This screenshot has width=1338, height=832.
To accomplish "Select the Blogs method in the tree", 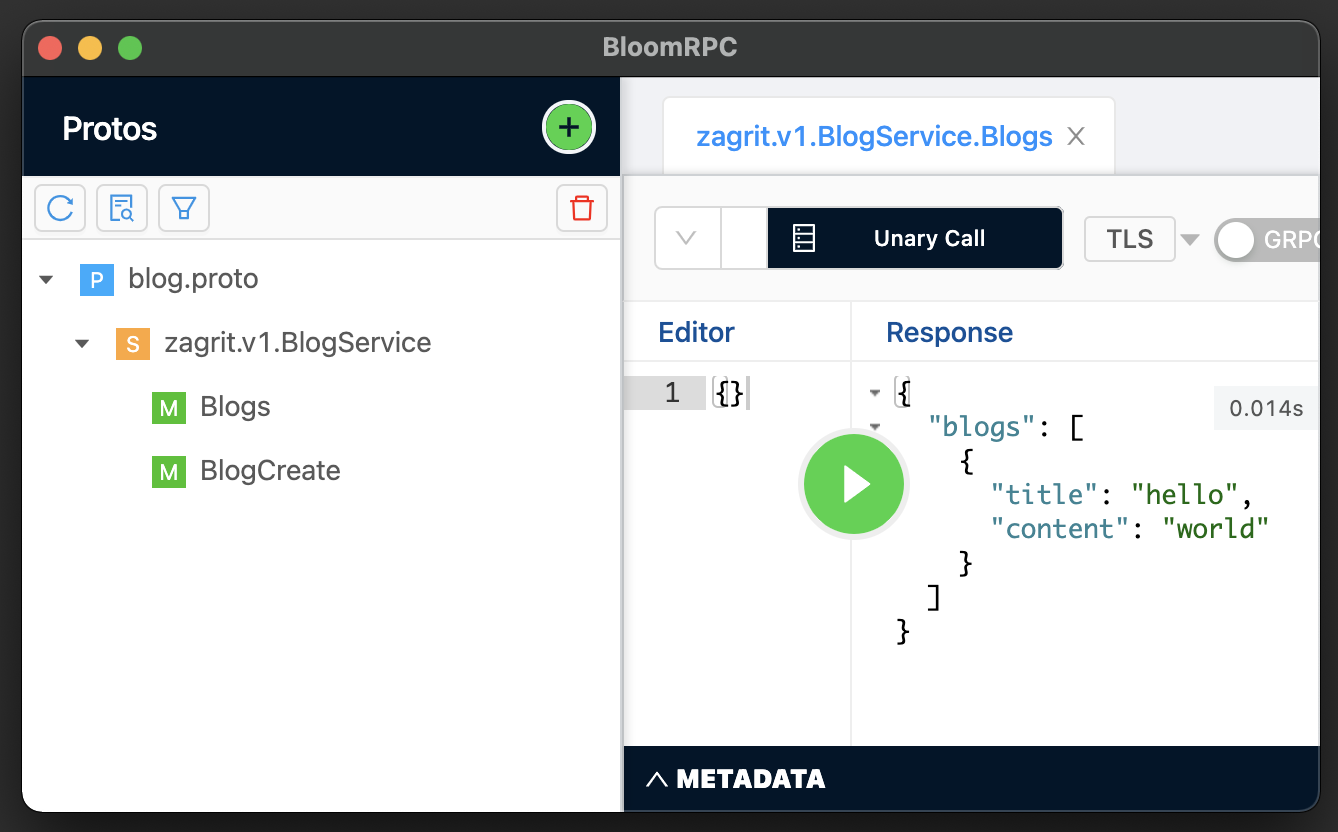I will coord(235,407).
